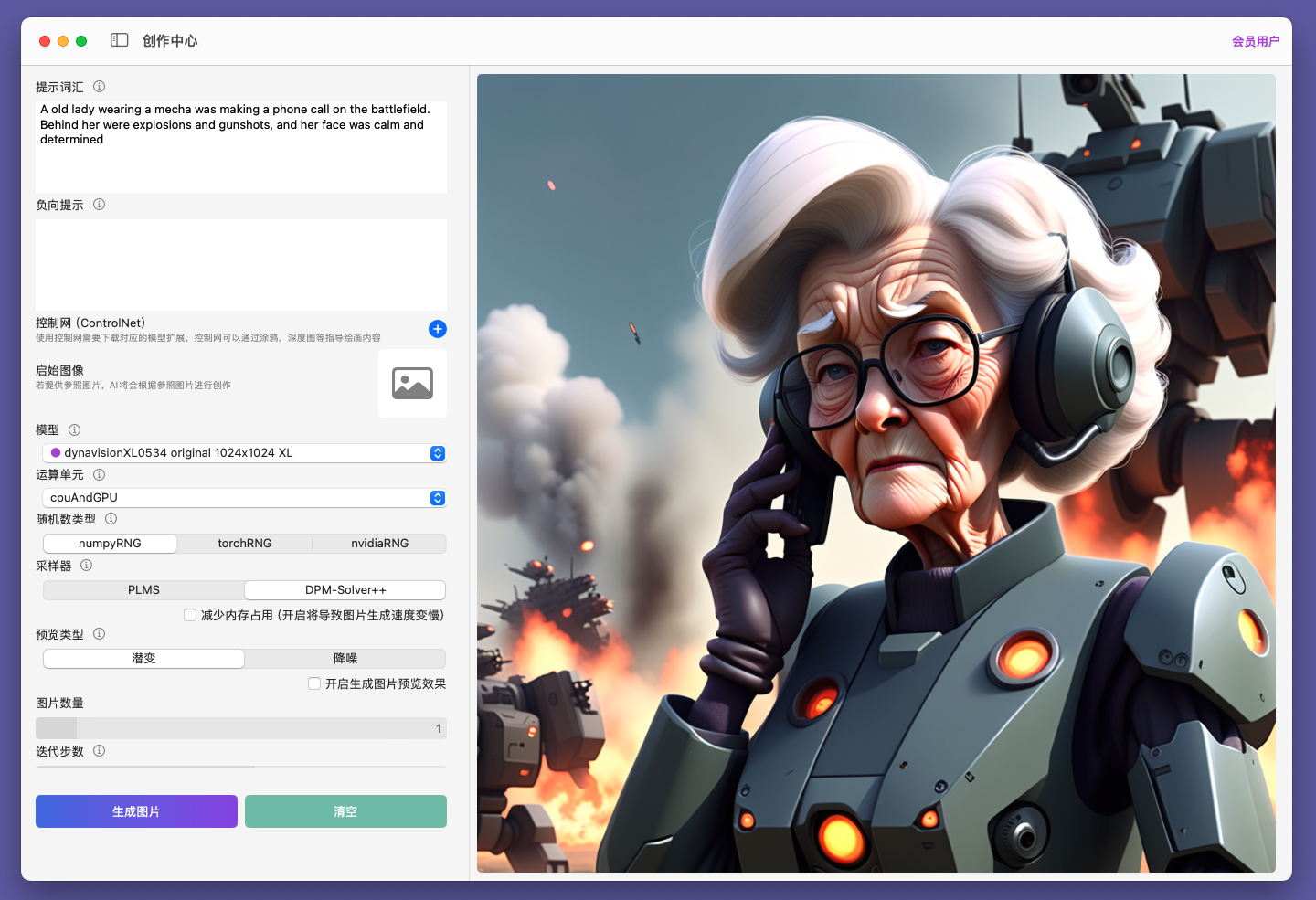Click the 图片数量 slider
The image size is (1316, 900).
tap(240, 728)
